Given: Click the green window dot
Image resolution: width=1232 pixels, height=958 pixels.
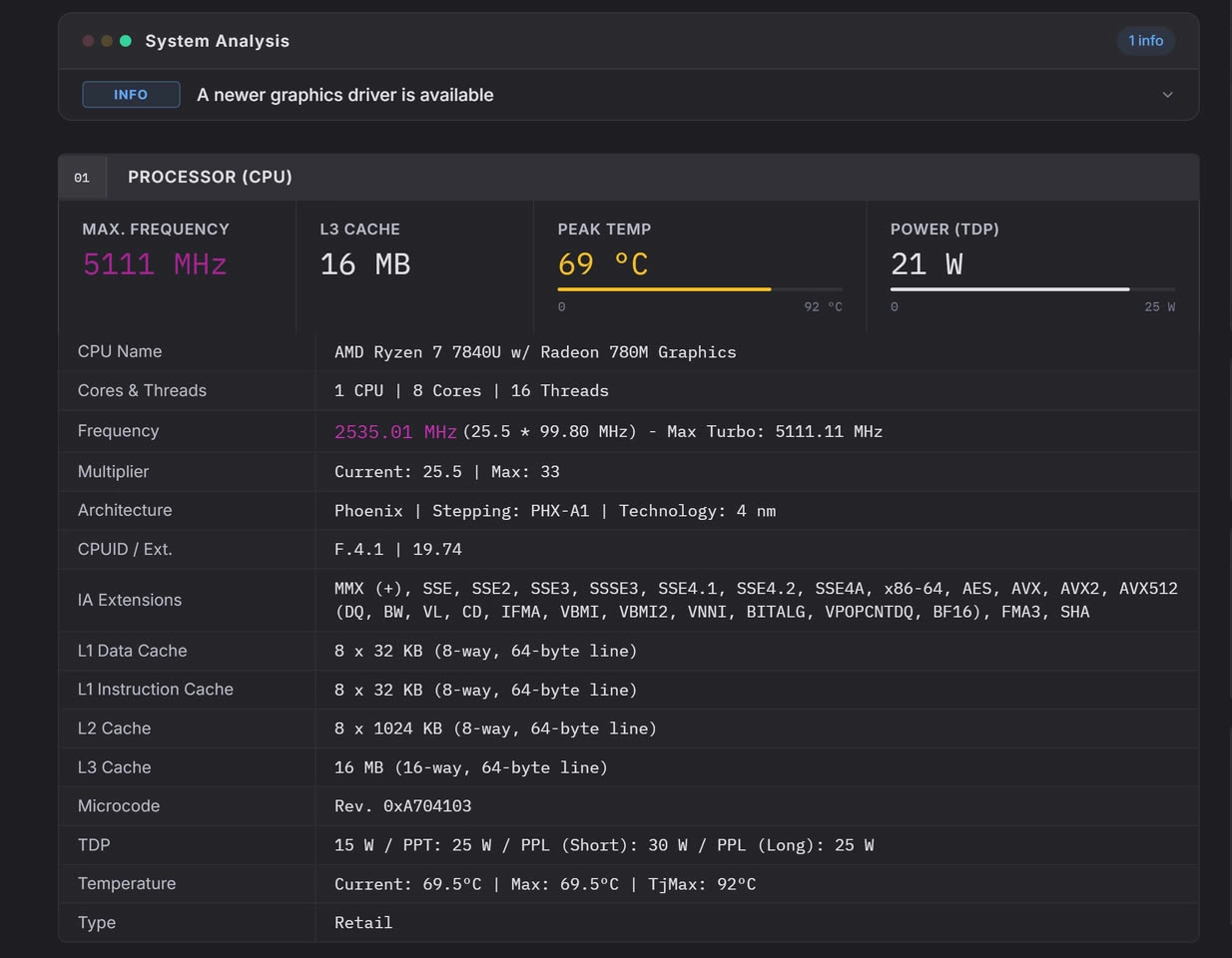Looking at the screenshot, I should click(126, 41).
